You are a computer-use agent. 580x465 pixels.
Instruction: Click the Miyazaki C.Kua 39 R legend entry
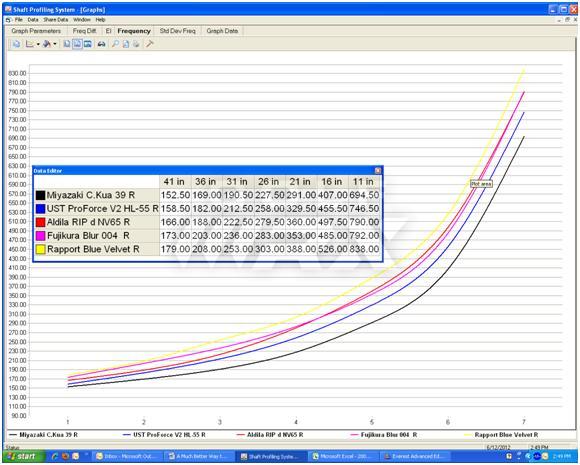tap(44, 435)
